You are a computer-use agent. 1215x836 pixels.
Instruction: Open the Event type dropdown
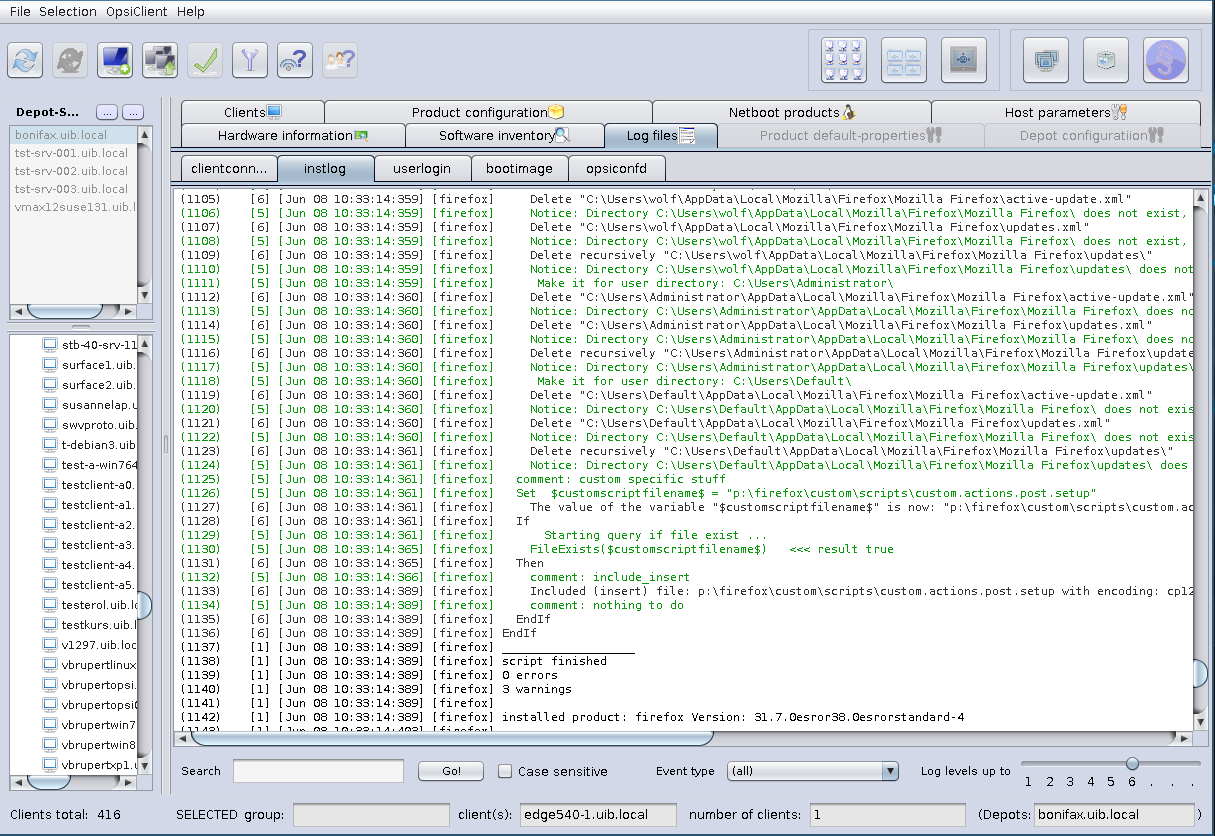[813, 771]
